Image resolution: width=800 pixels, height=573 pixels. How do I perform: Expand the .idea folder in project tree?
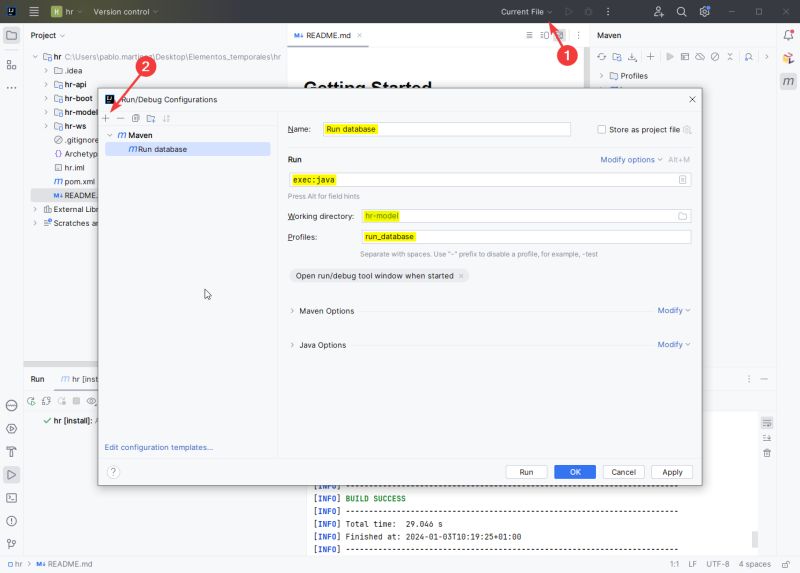[45, 70]
